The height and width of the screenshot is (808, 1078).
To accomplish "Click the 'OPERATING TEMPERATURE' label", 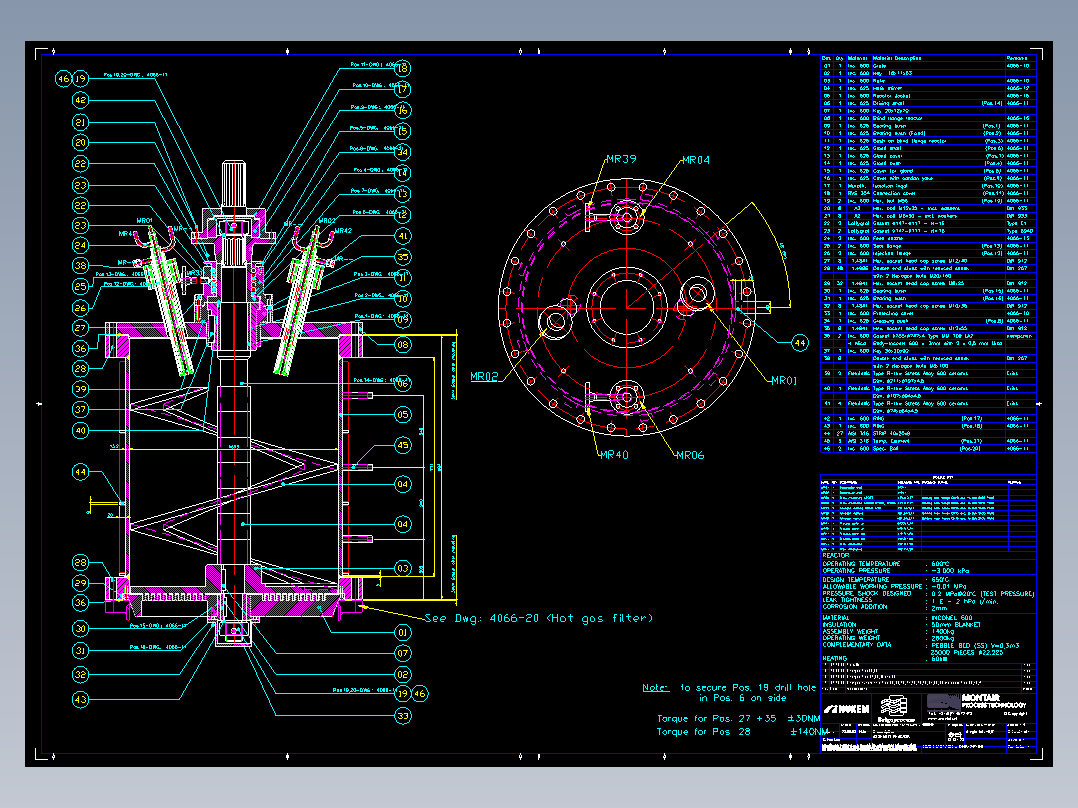I will [861, 564].
